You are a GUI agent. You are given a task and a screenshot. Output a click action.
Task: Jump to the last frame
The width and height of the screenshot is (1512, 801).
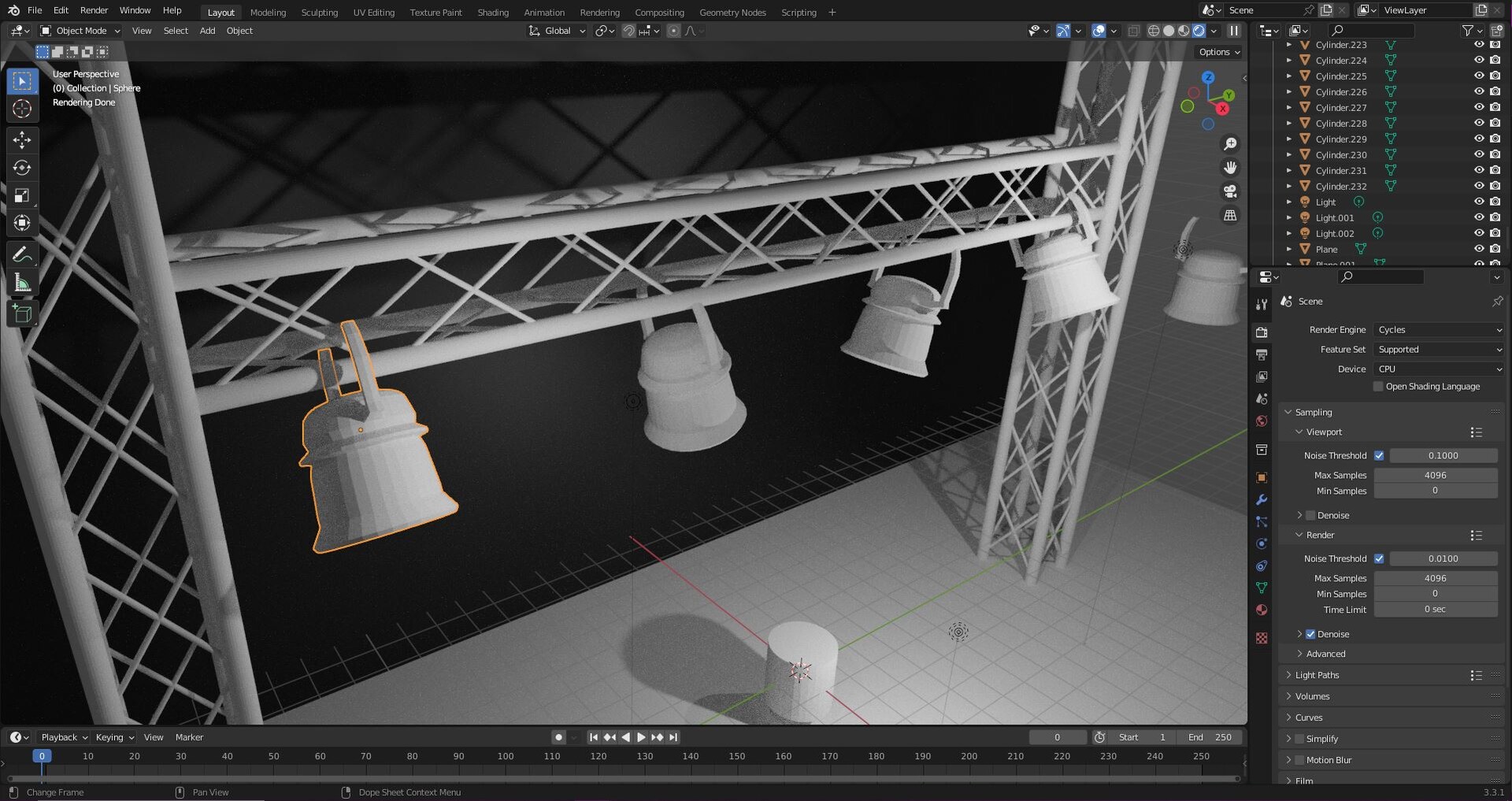673,737
